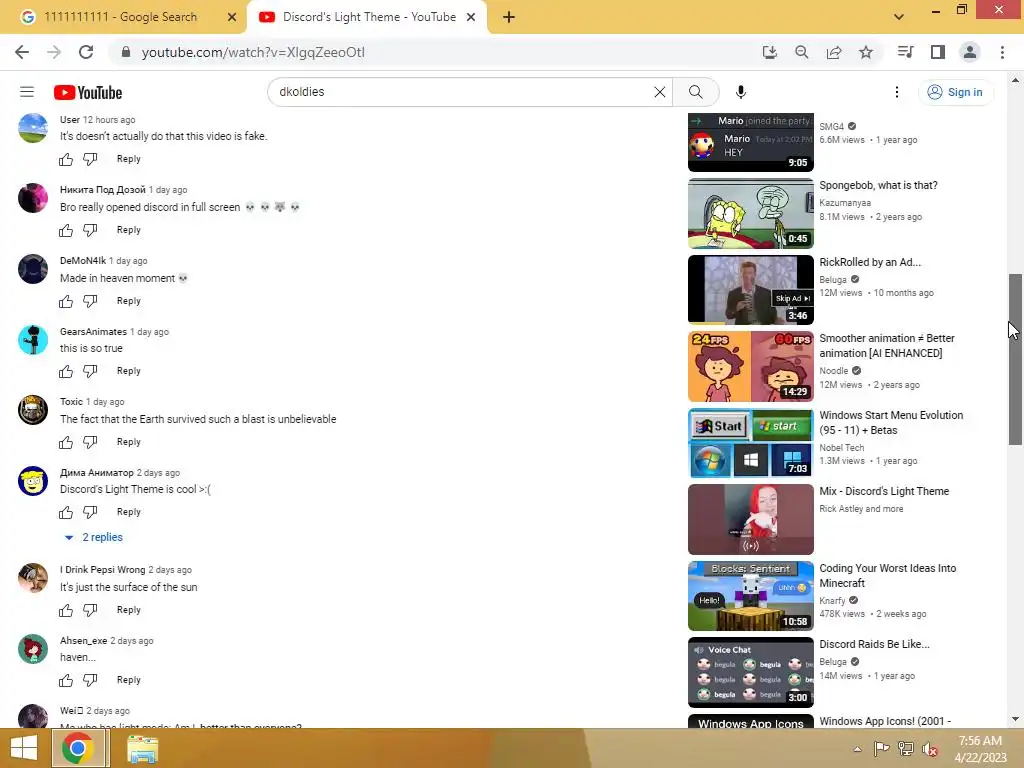Open a new browser tab
The image size is (1024, 768).
coord(509,18)
